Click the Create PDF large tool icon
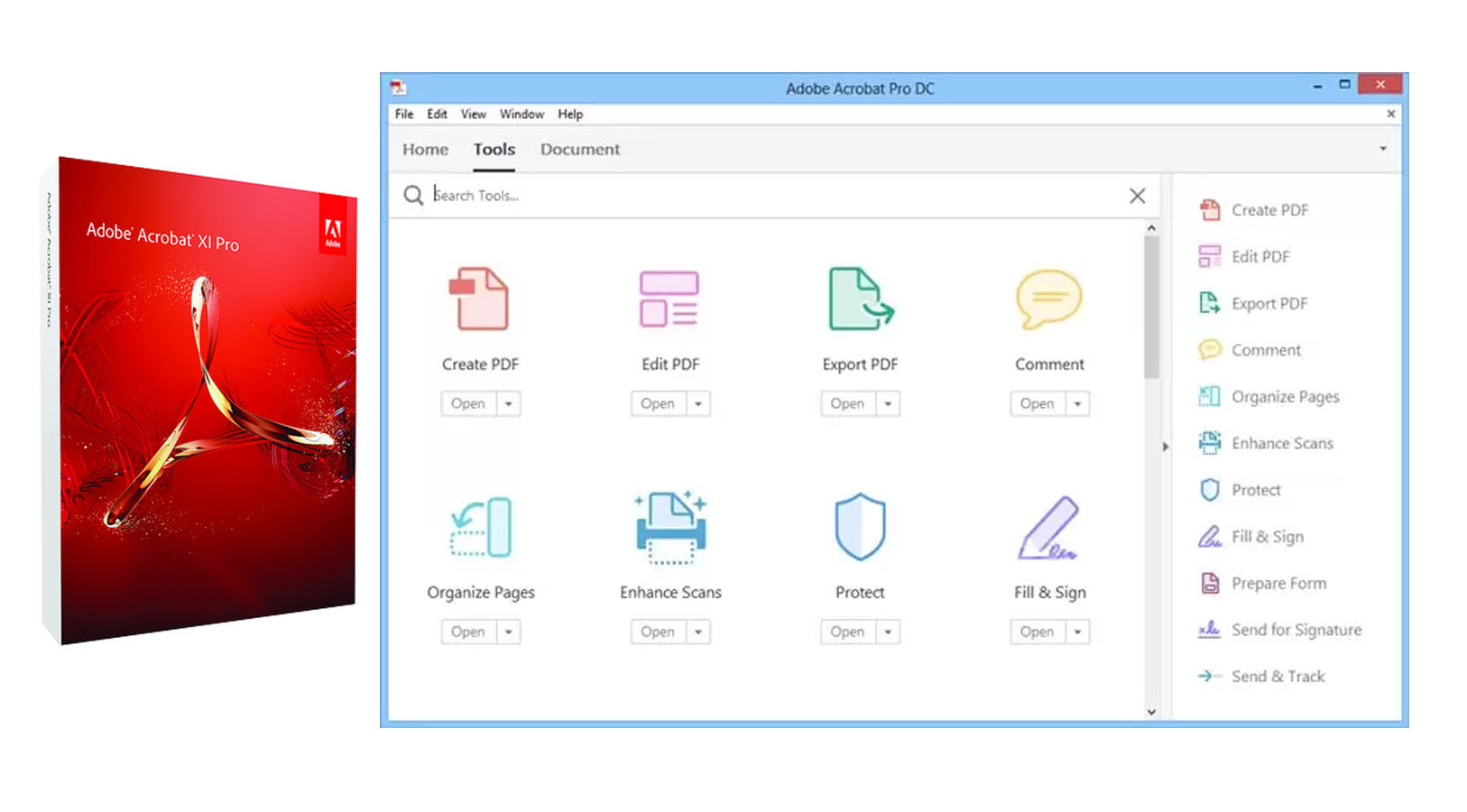1467x812 pixels. (480, 299)
